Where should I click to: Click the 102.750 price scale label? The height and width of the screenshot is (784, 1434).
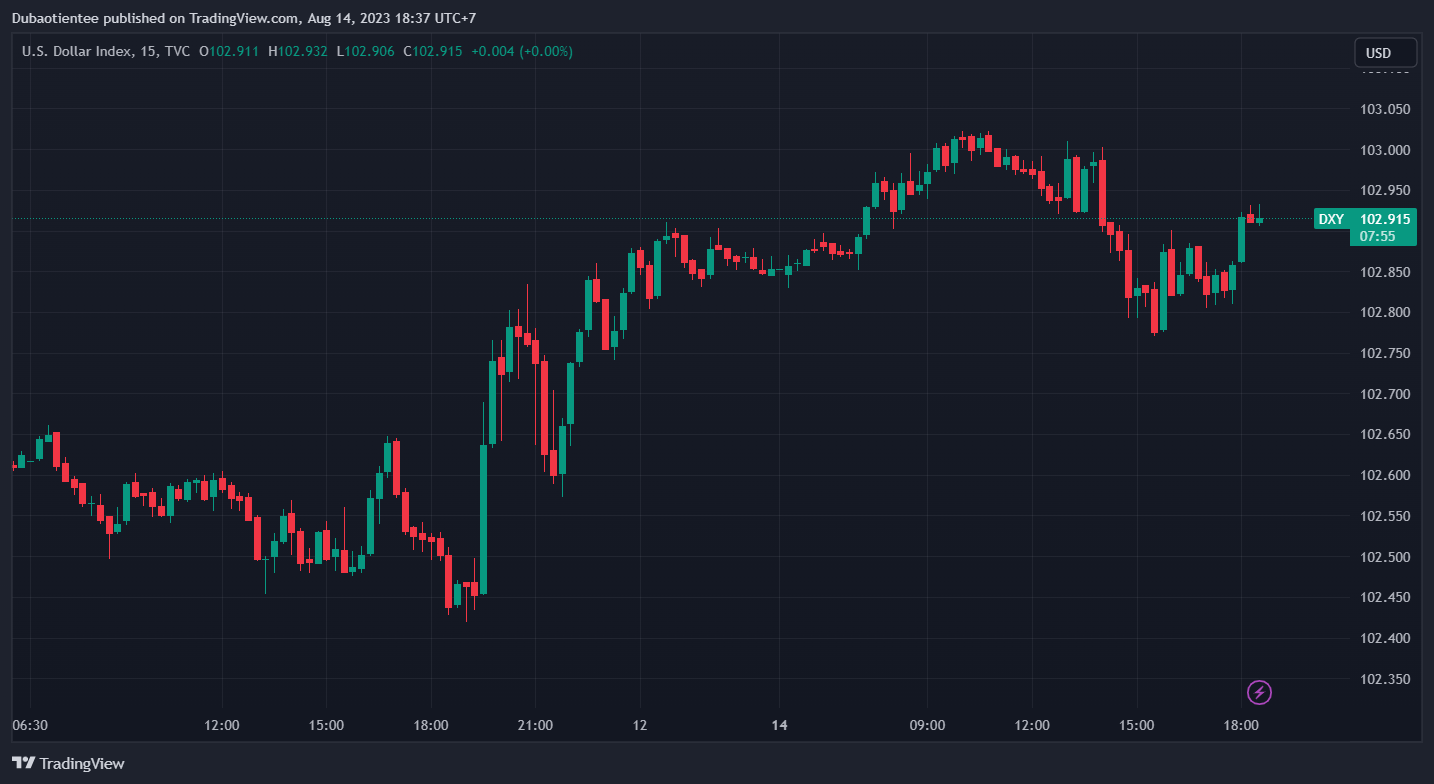tap(1384, 353)
